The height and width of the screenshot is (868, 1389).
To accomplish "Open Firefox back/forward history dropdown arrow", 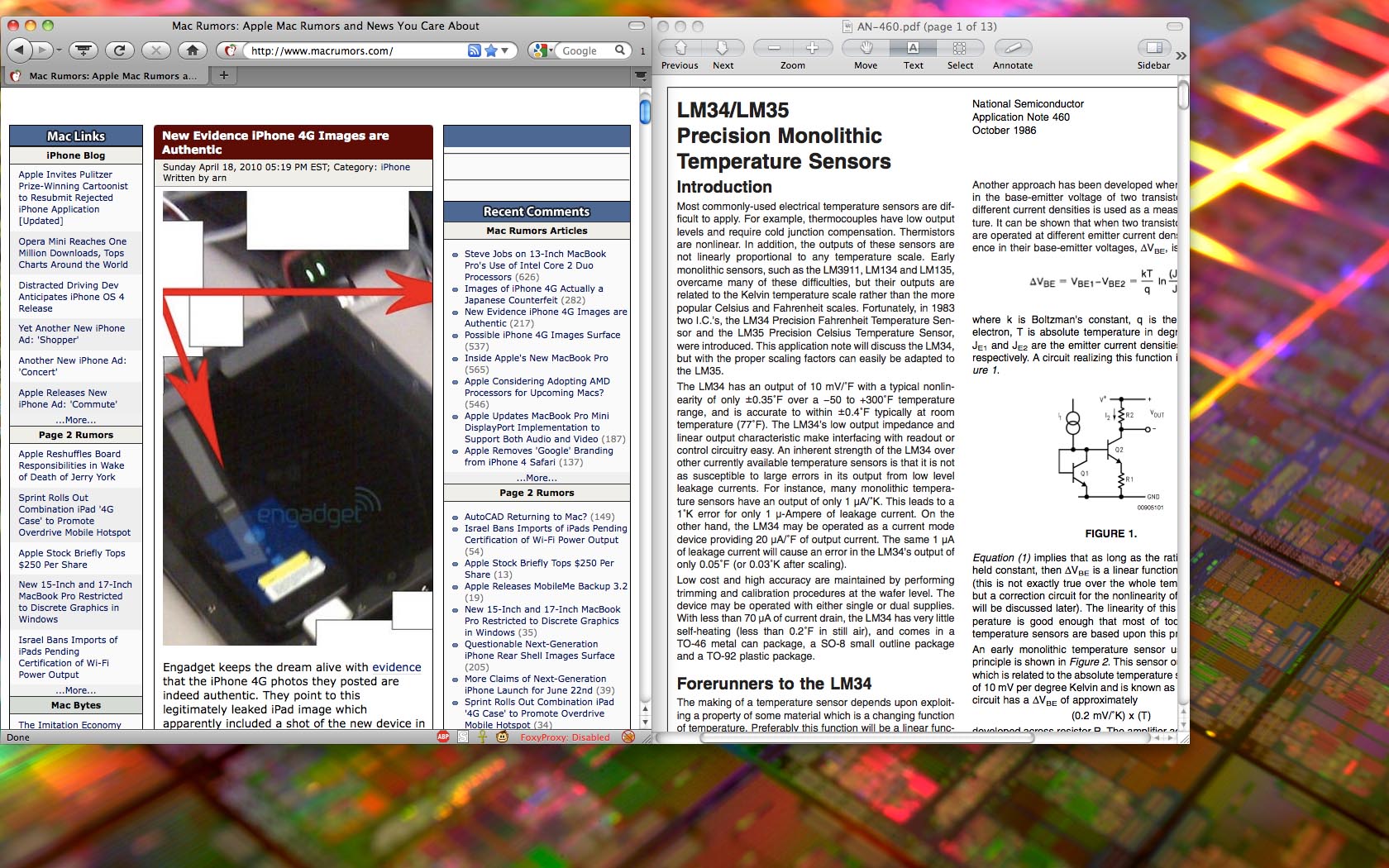I will click(x=59, y=50).
